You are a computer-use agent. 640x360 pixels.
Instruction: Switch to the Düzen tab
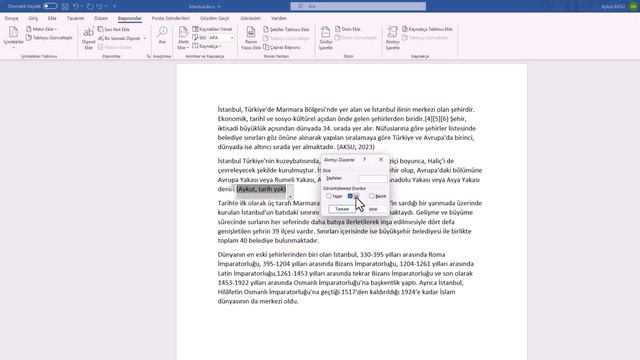[x=101, y=18]
